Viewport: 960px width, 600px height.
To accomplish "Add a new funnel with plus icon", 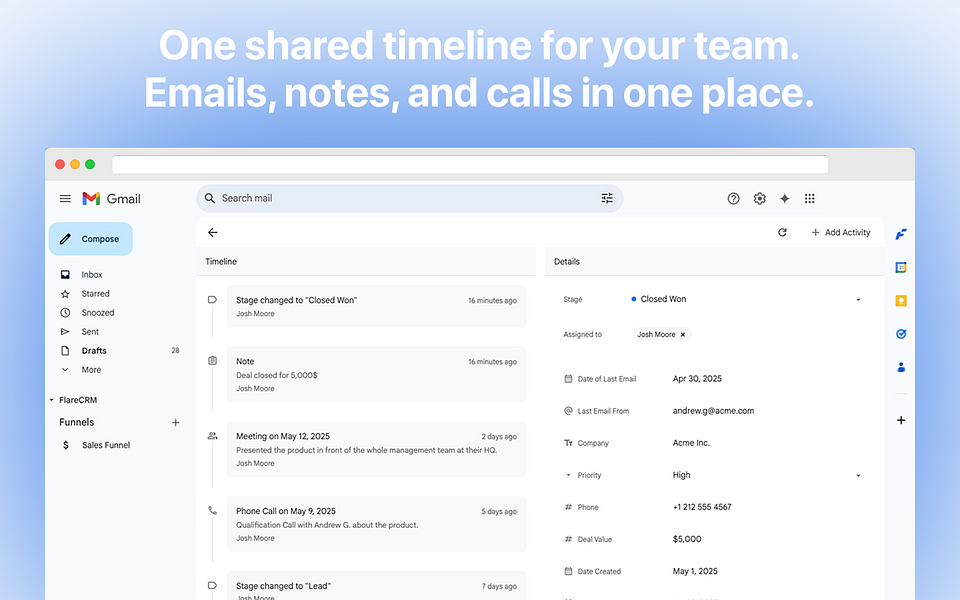I will (x=175, y=422).
